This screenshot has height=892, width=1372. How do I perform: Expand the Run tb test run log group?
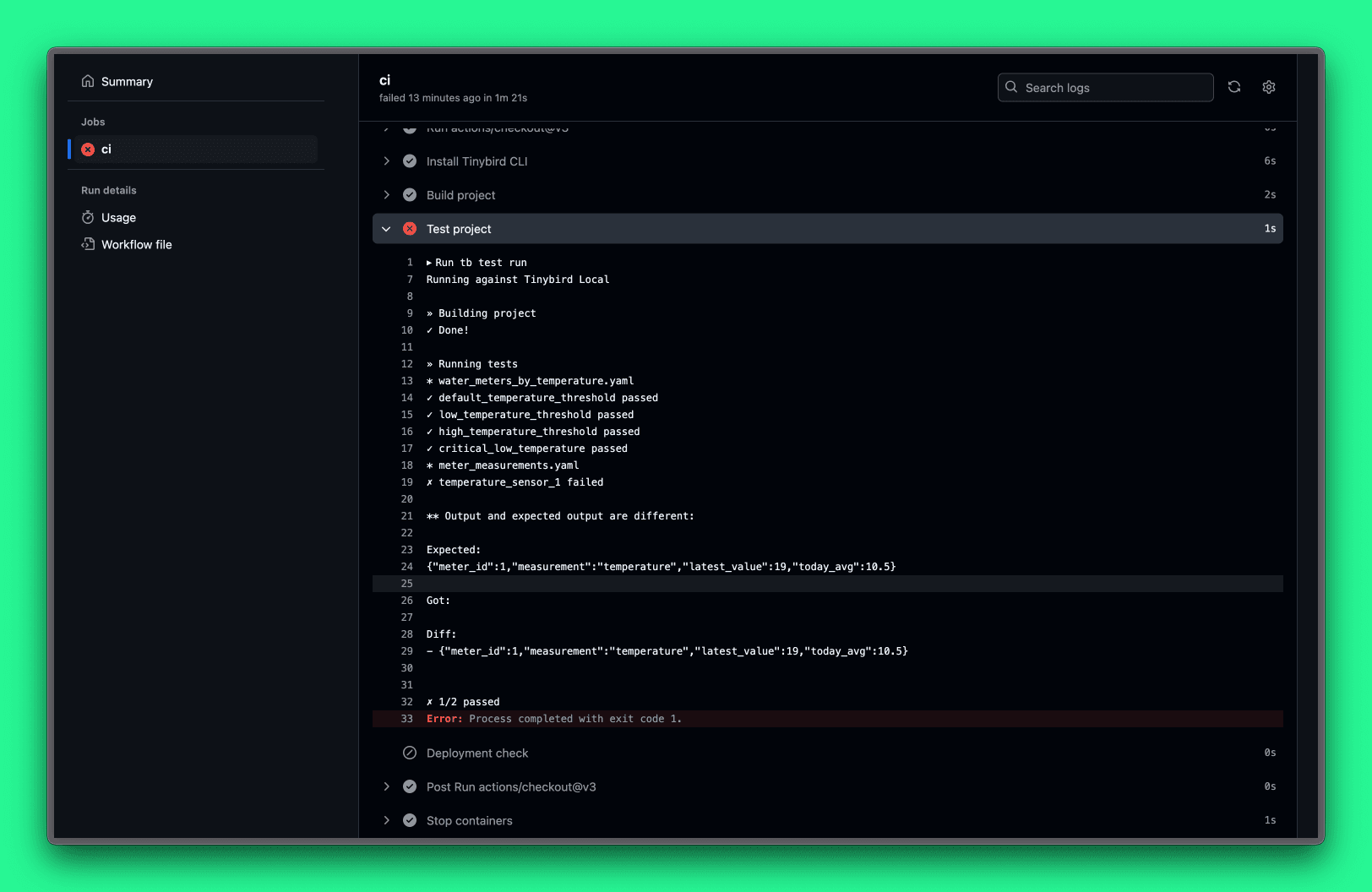tap(429, 263)
